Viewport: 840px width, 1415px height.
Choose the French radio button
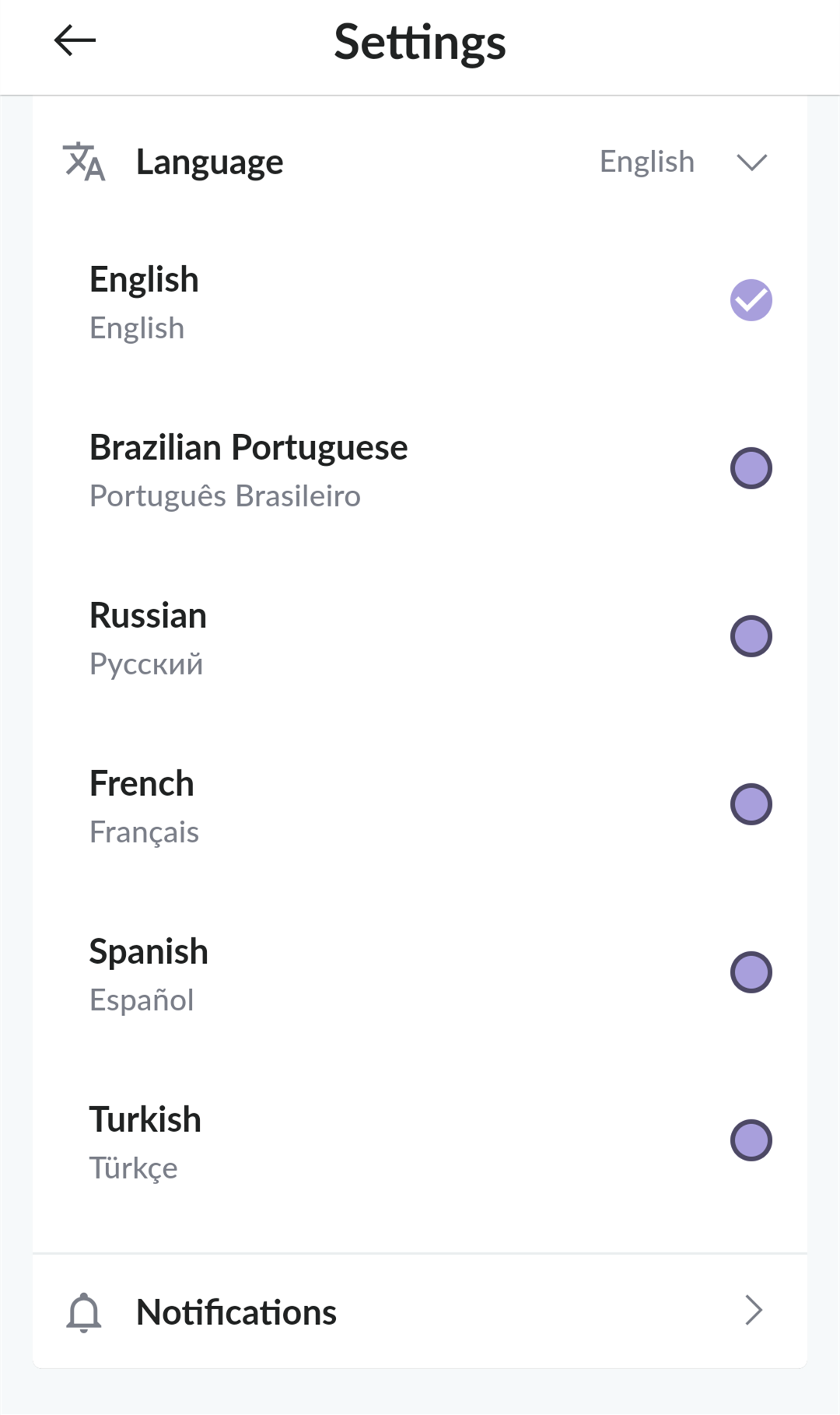coord(751,804)
